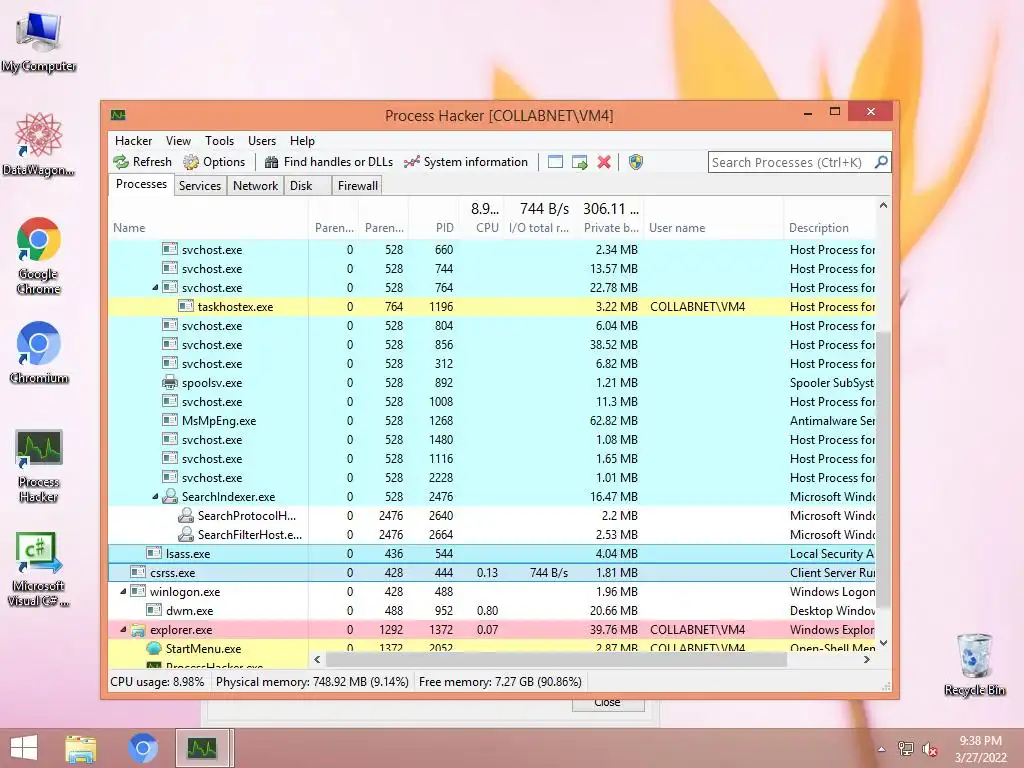
Task: Open File Explorer from the taskbar
Action: pos(80,748)
